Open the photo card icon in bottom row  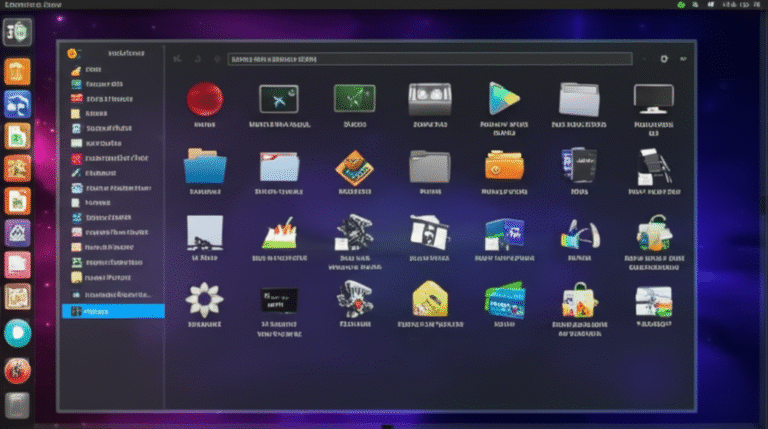(654, 302)
